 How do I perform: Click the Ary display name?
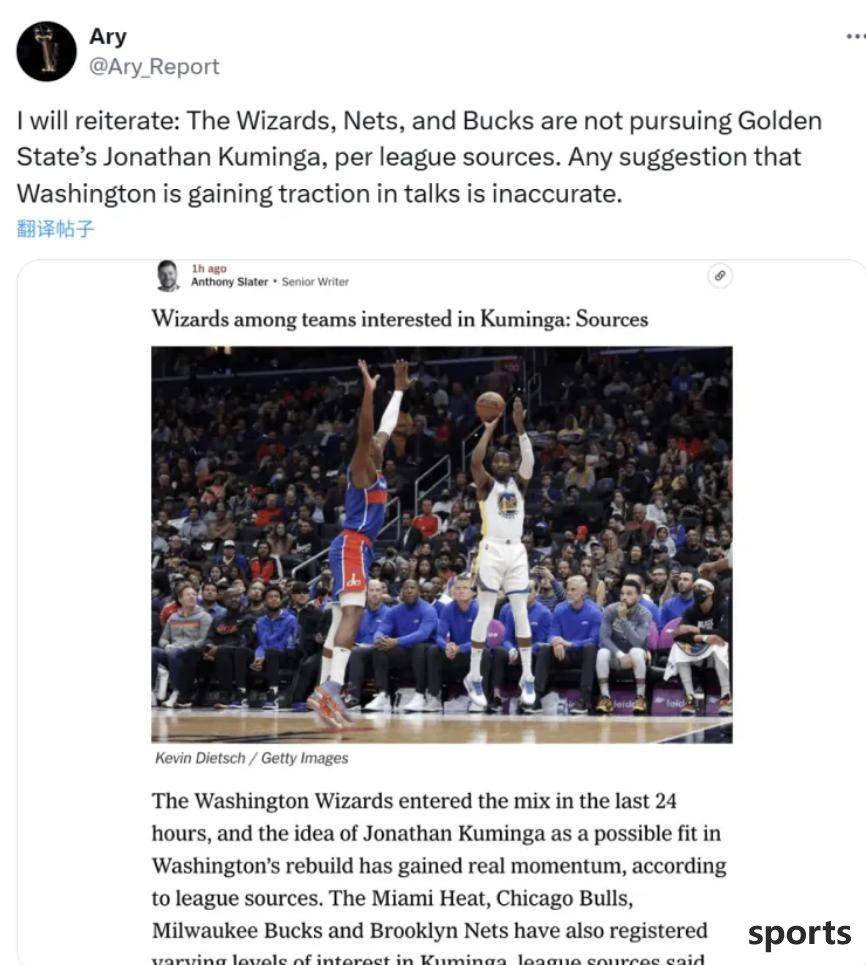tap(108, 36)
